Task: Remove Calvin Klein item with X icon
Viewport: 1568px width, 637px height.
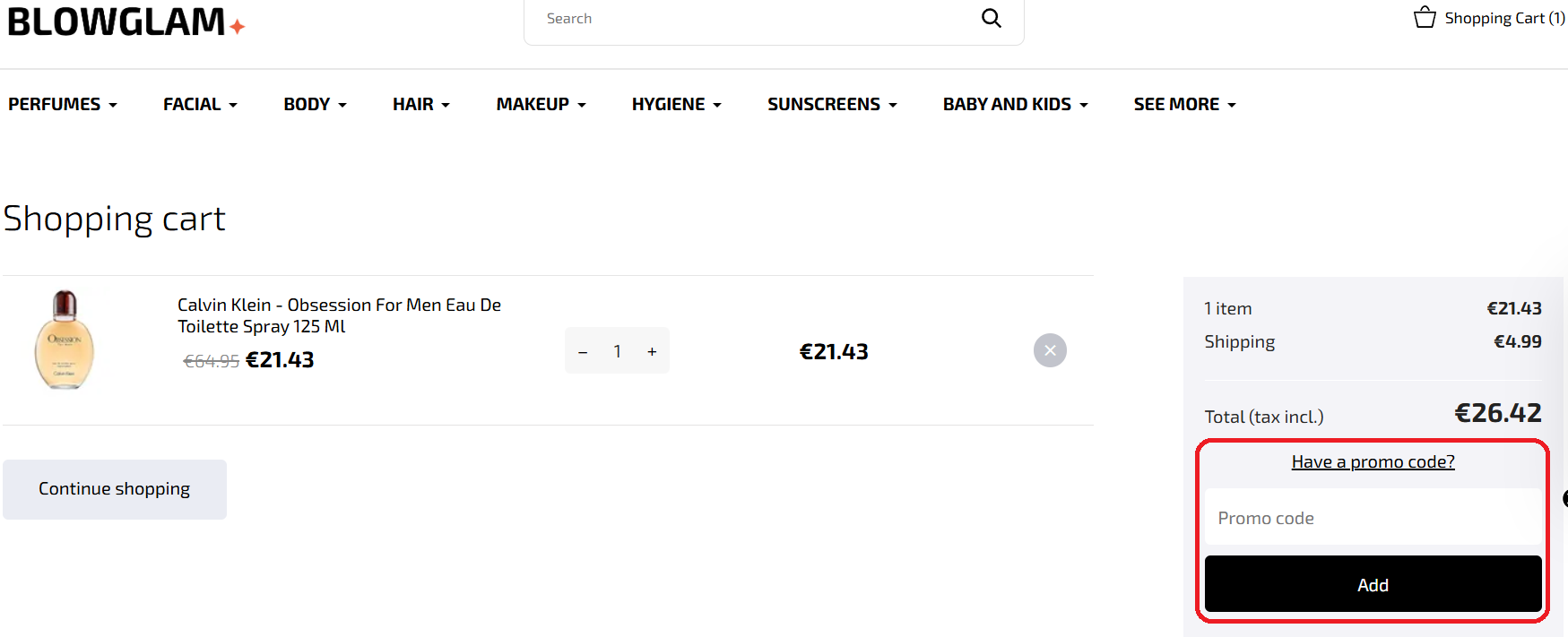Action: click(1050, 350)
